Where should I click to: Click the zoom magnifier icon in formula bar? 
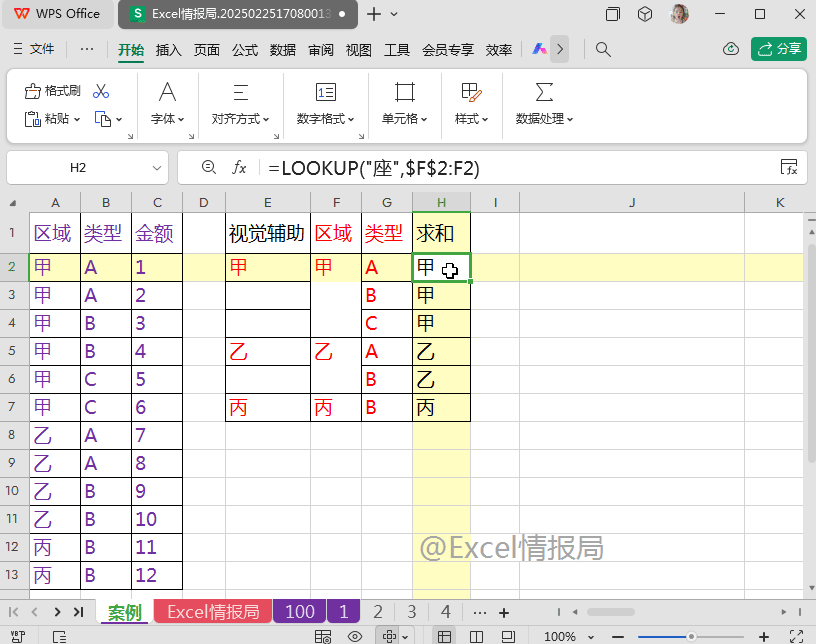click(208, 168)
